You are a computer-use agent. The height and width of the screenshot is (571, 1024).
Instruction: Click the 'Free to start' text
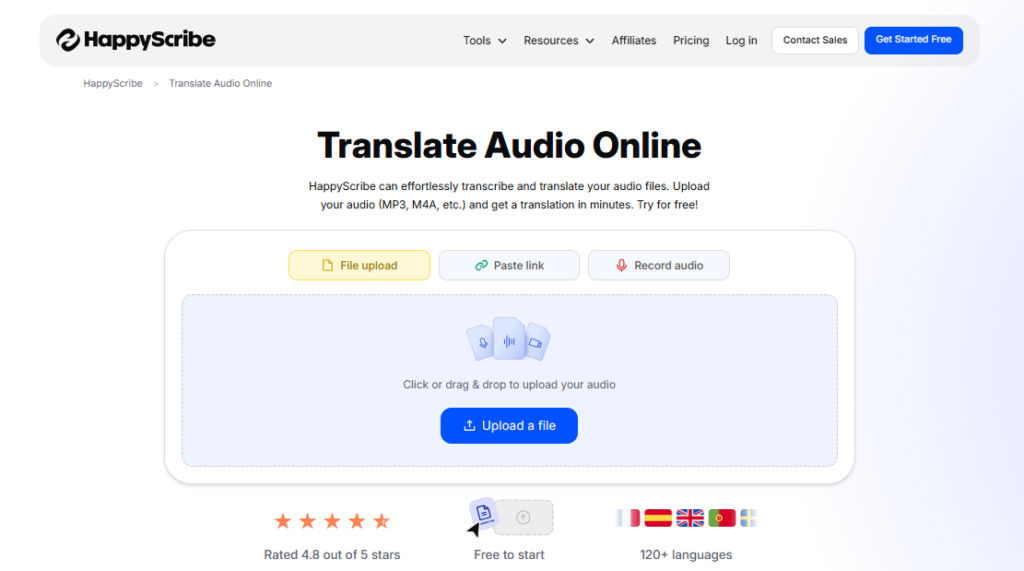click(x=509, y=555)
